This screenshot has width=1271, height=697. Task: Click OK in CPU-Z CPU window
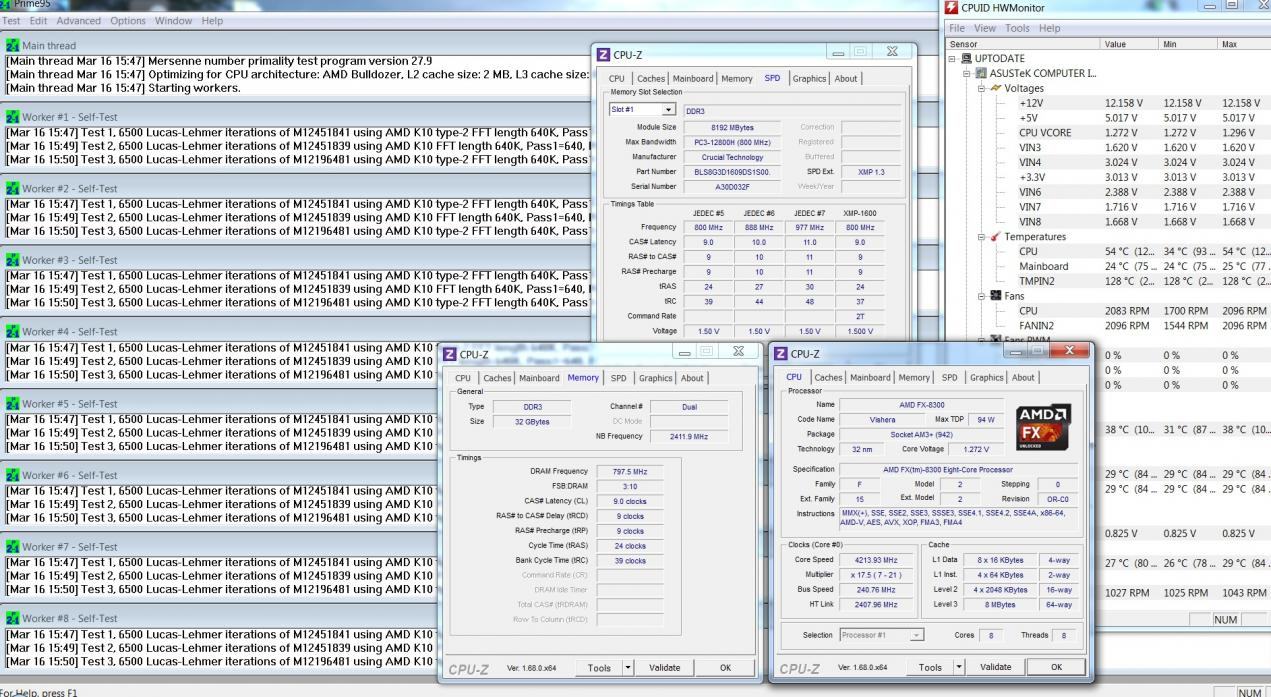click(x=1057, y=667)
